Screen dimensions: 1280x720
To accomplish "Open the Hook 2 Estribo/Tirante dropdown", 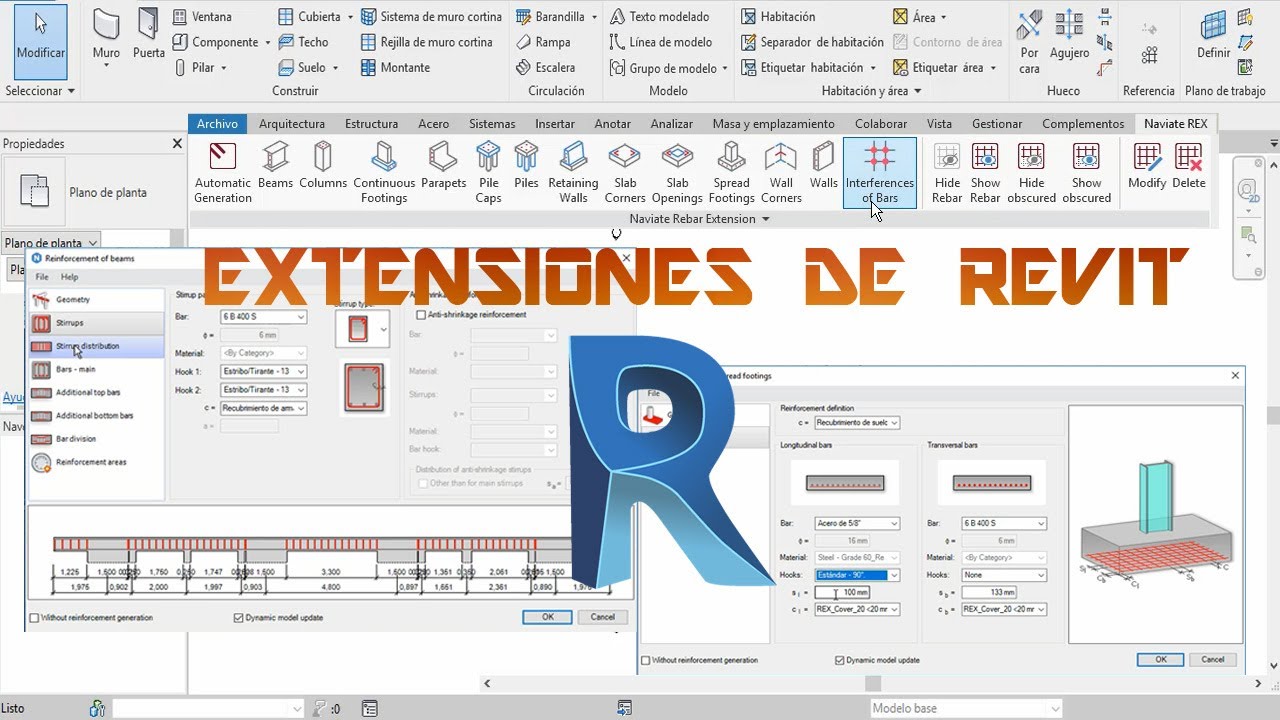I will click(x=263, y=390).
